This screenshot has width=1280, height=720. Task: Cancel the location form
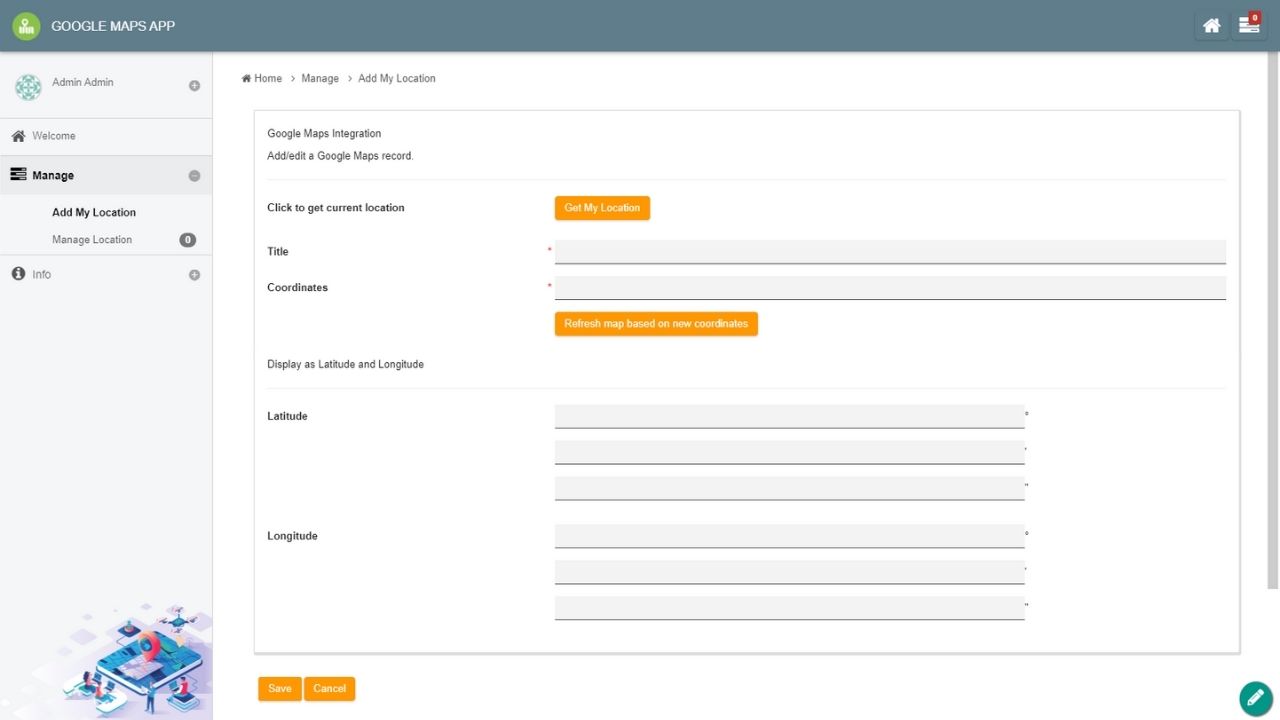pos(329,689)
